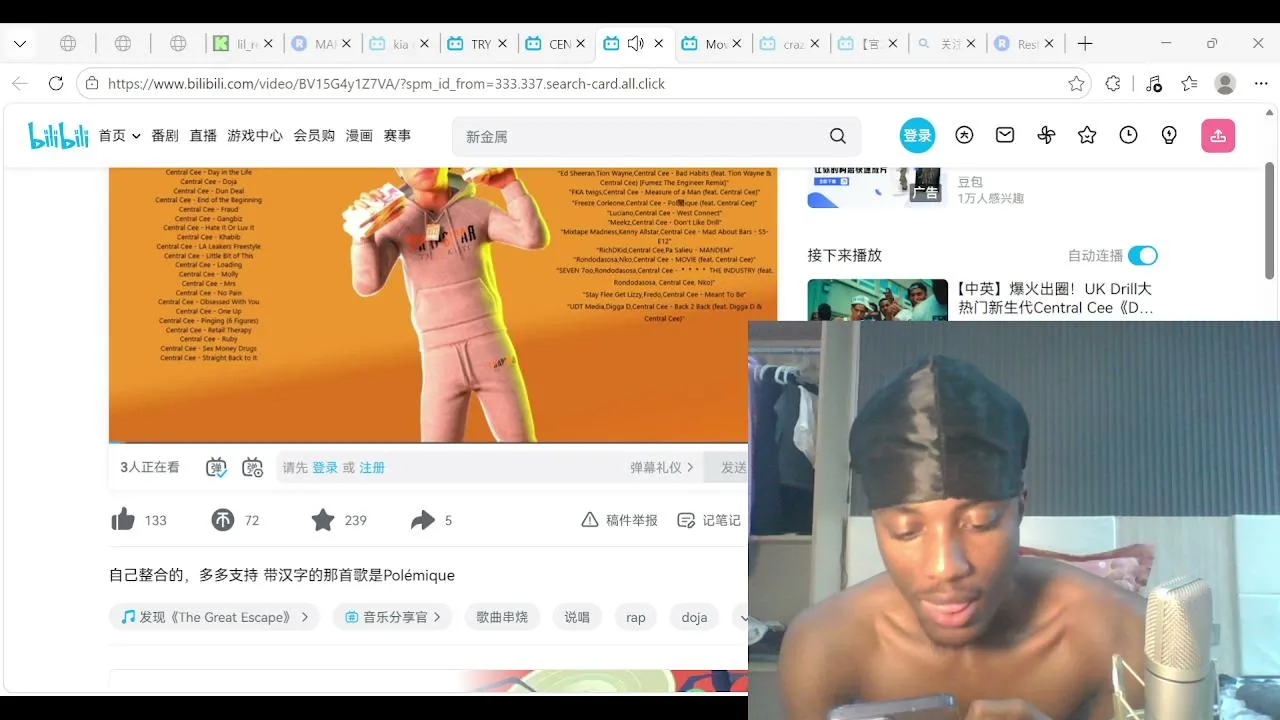Report the video via 稿件举报
Viewport: 1280px width, 720px height.
click(x=620, y=520)
